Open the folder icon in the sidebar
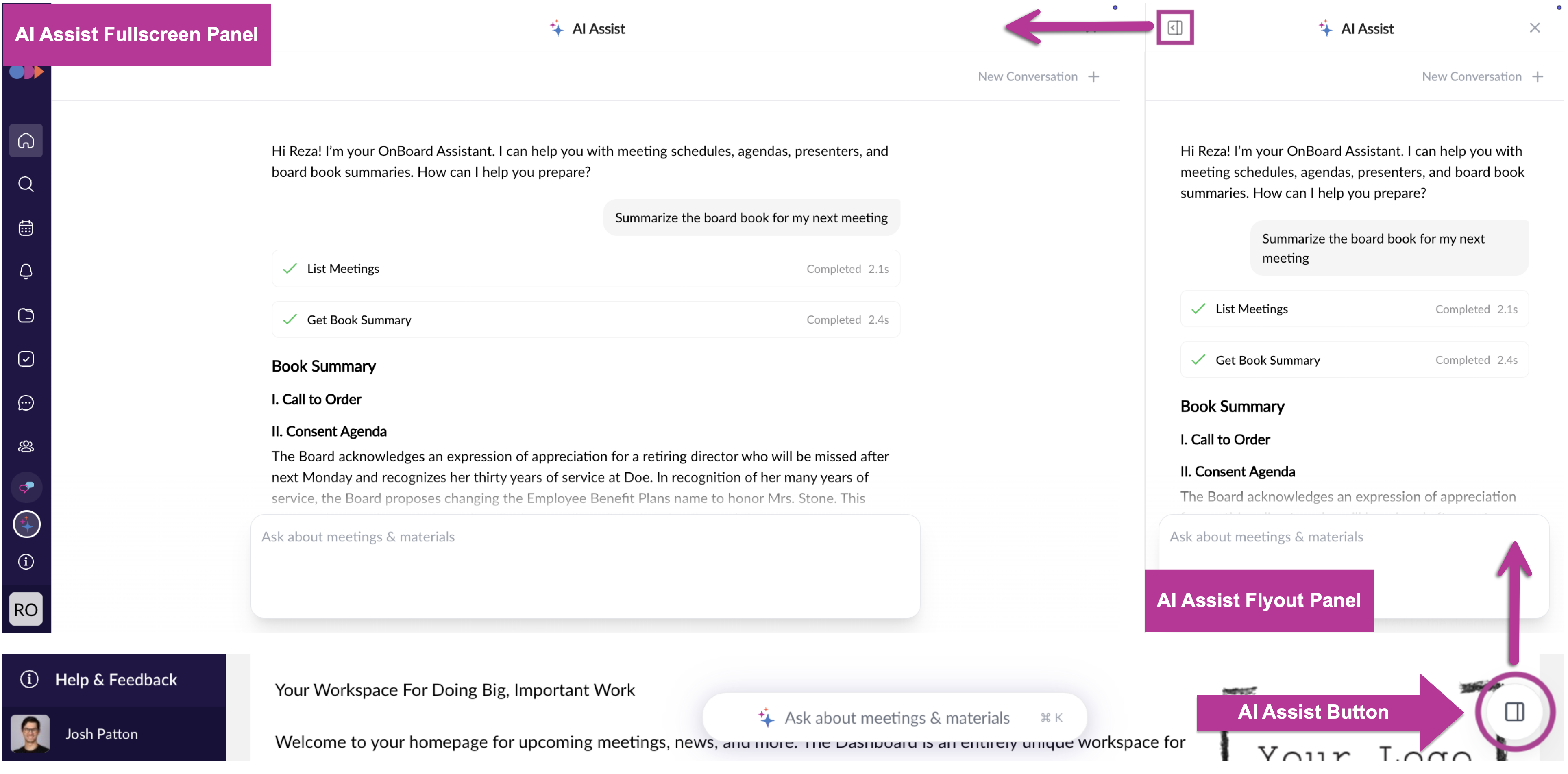The width and height of the screenshot is (1568, 774). click(x=26, y=315)
